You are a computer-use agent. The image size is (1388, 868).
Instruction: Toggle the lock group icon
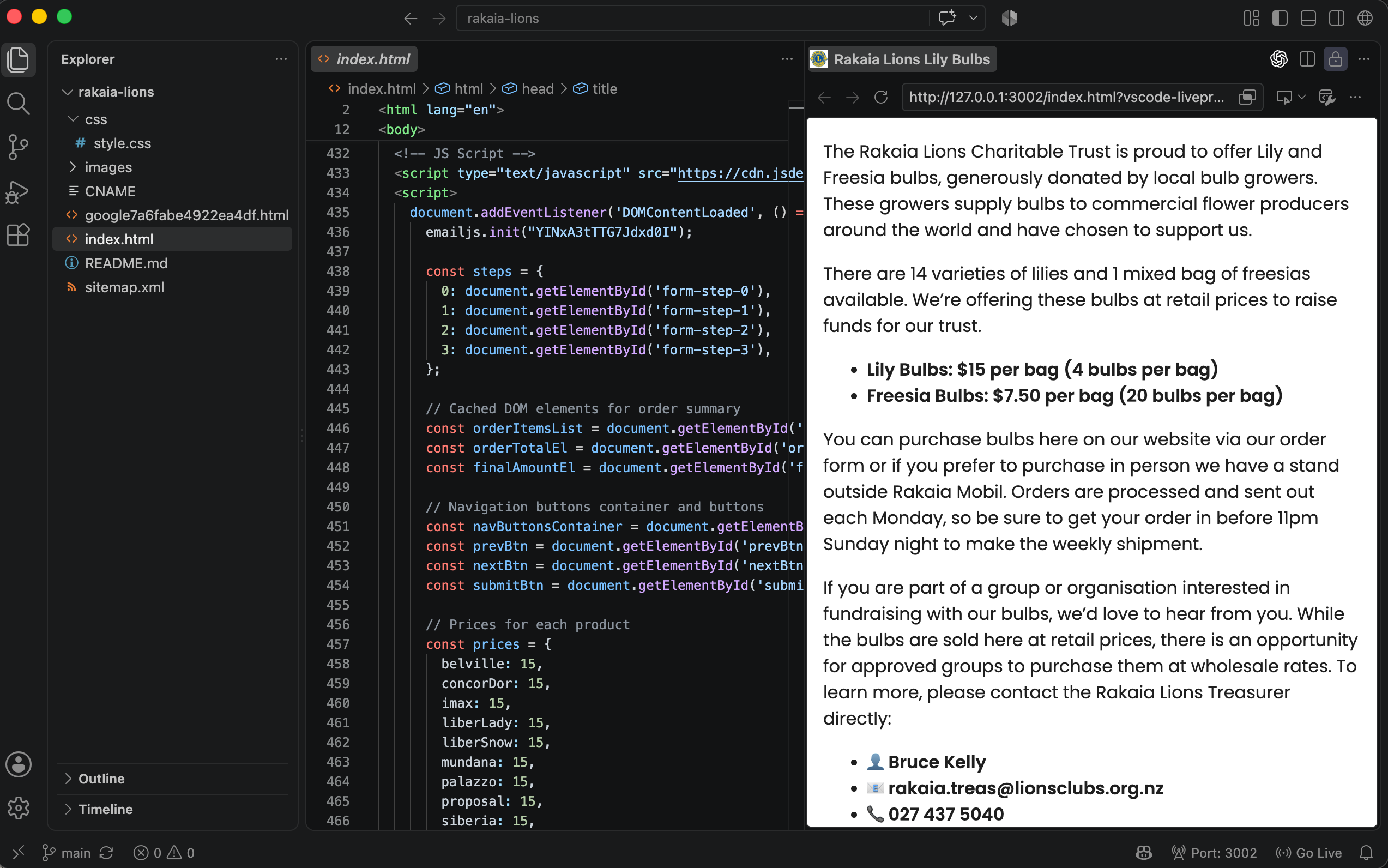[1336, 59]
